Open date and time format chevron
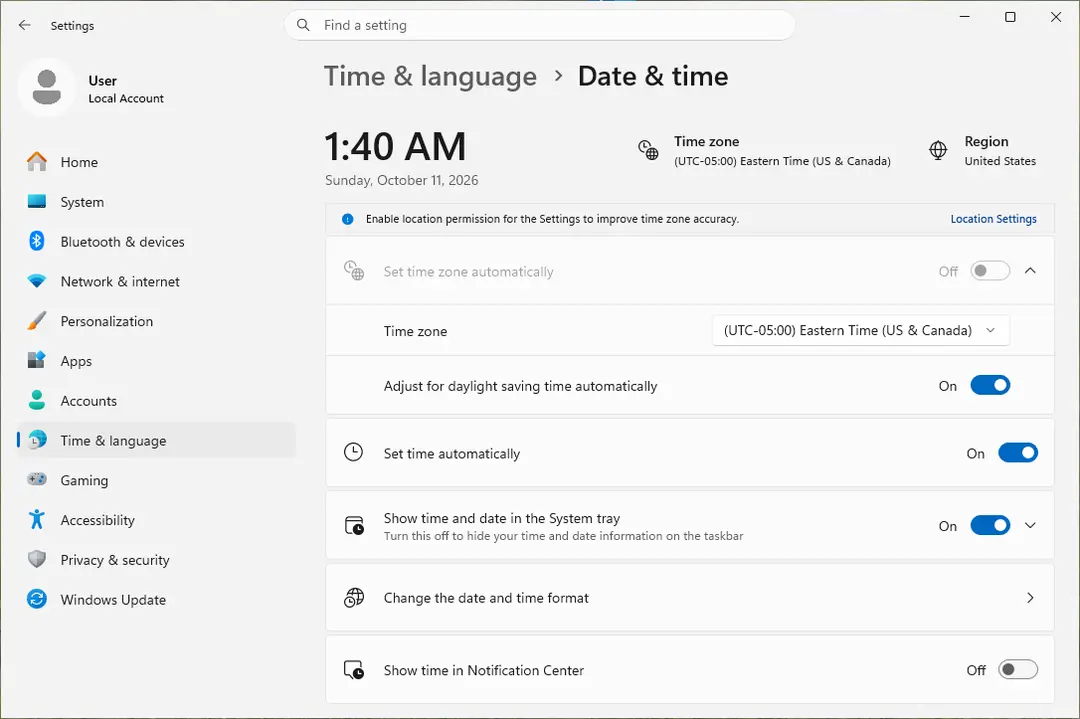This screenshot has height=719, width=1080. [1030, 598]
